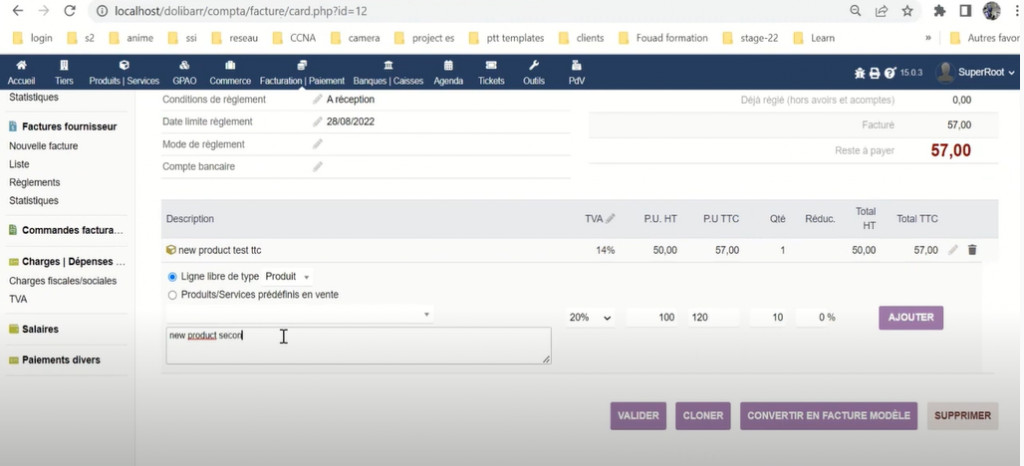The width and height of the screenshot is (1024, 466).
Task: Edit Mode de règlement with pencil icon
Action: [318, 144]
